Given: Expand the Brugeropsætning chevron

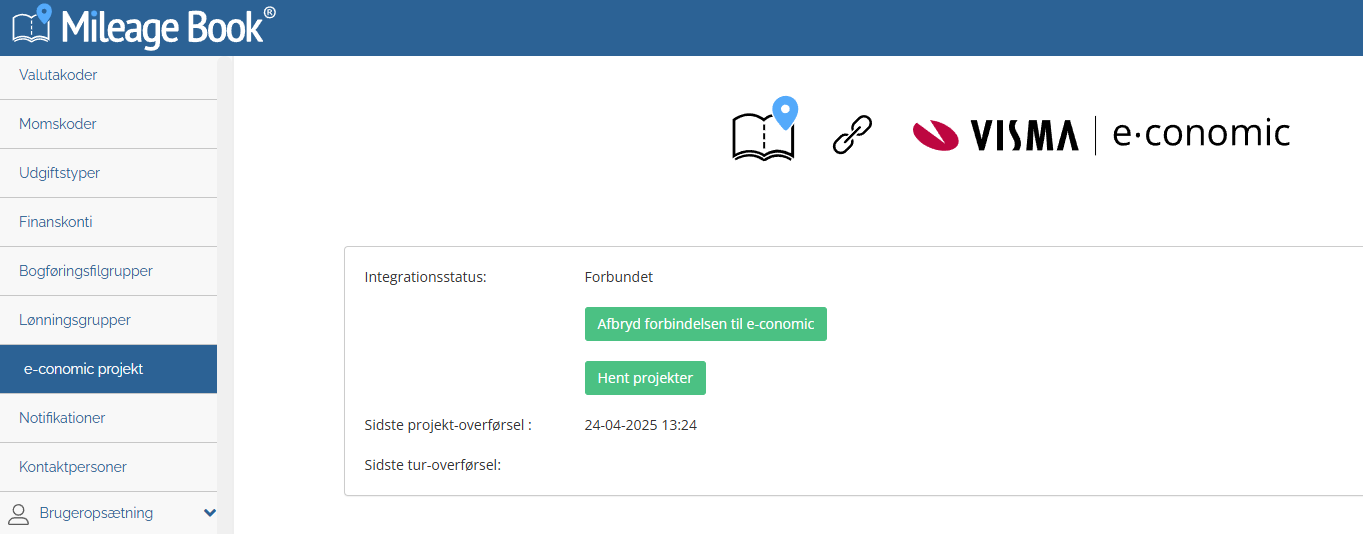Looking at the screenshot, I should point(209,513).
